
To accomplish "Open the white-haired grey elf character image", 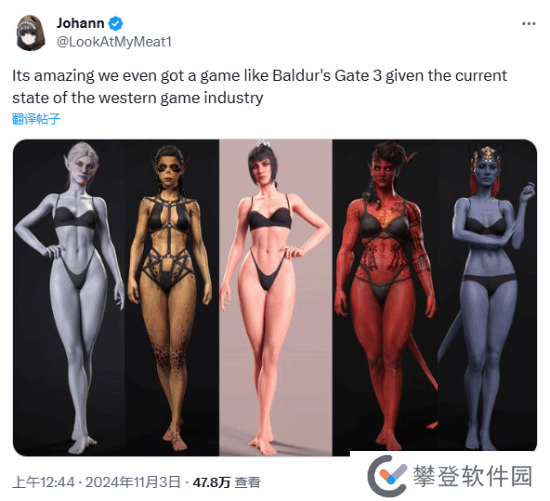I will (69, 298).
